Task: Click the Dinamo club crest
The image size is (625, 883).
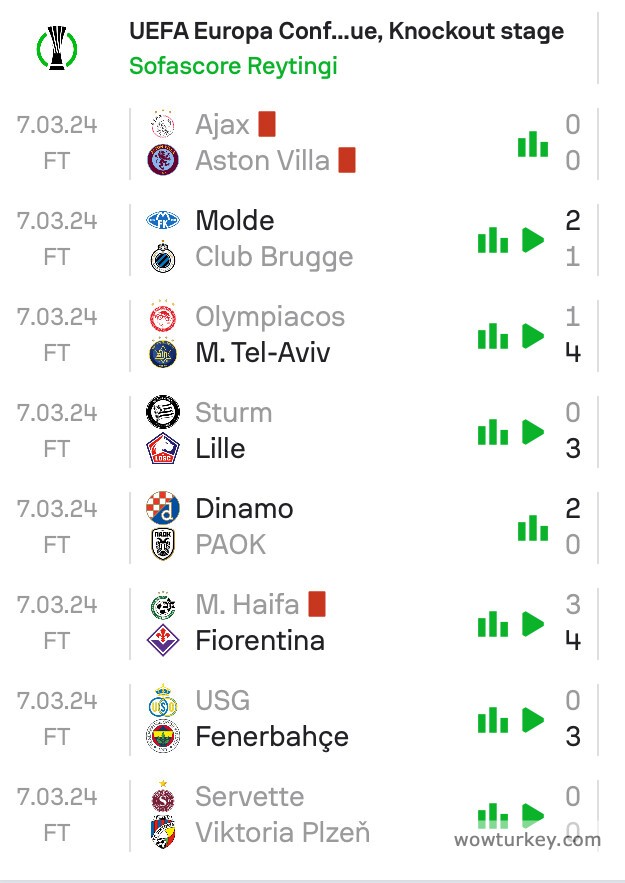Action: (162, 508)
